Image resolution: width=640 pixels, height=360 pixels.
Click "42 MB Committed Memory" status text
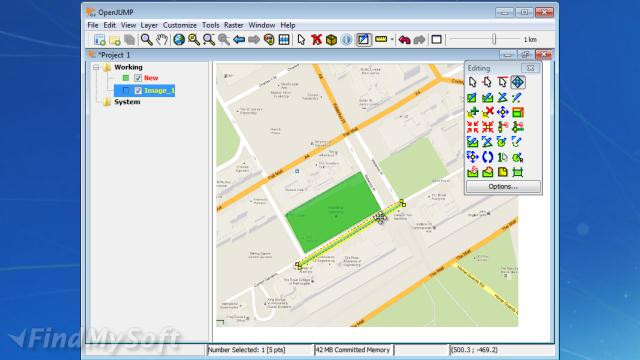[x=353, y=350]
